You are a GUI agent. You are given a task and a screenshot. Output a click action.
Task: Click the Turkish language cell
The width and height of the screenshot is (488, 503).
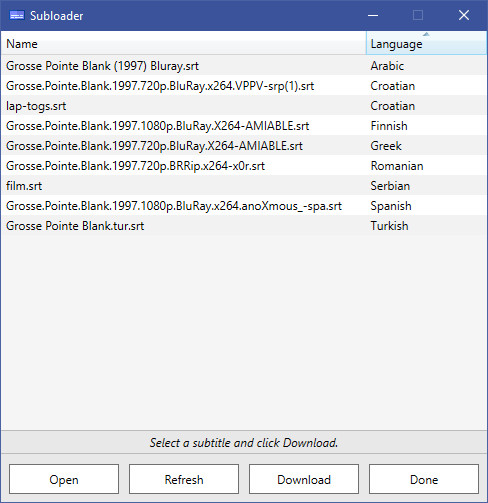point(389,226)
